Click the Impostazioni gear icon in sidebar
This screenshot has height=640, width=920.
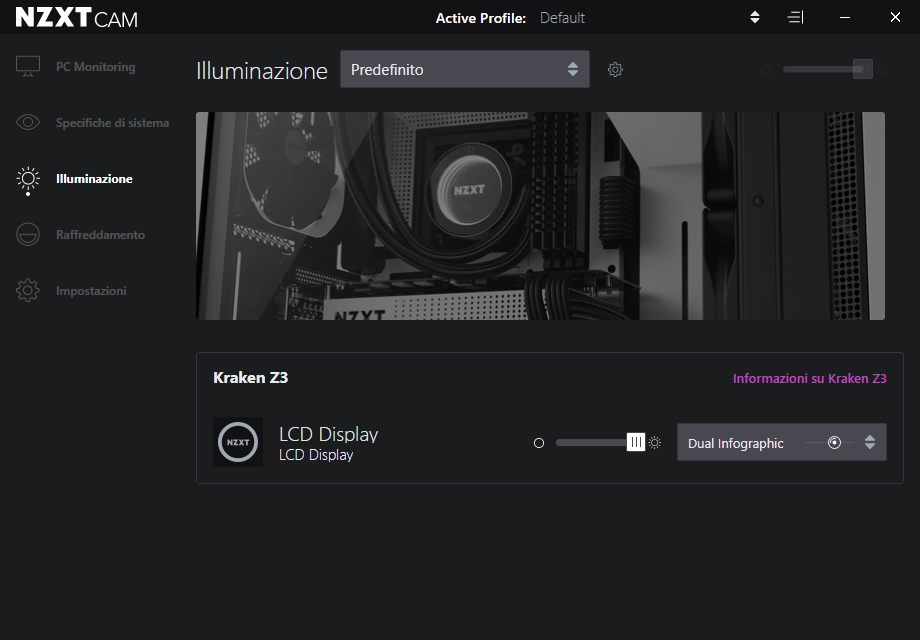pos(28,291)
